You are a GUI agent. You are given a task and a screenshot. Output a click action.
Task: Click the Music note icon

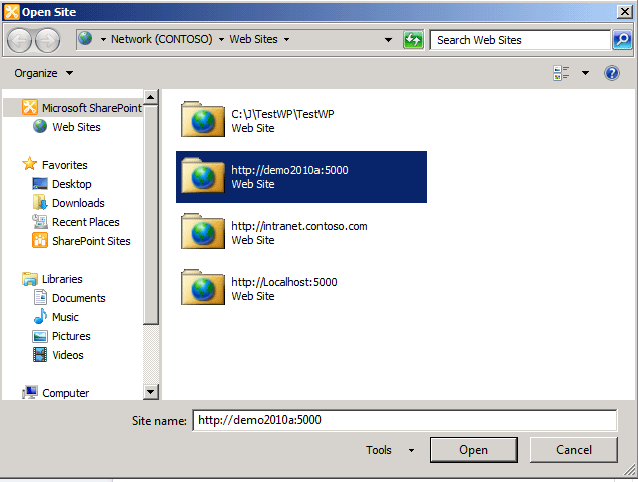tap(40, 316)
